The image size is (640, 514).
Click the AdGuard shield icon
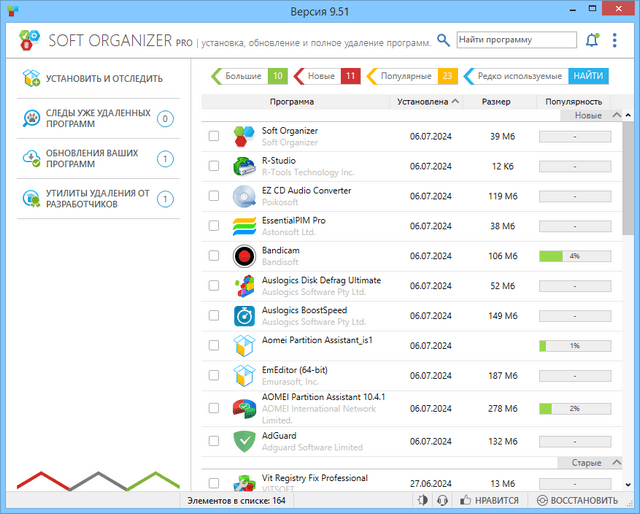(x=244, y=441)
